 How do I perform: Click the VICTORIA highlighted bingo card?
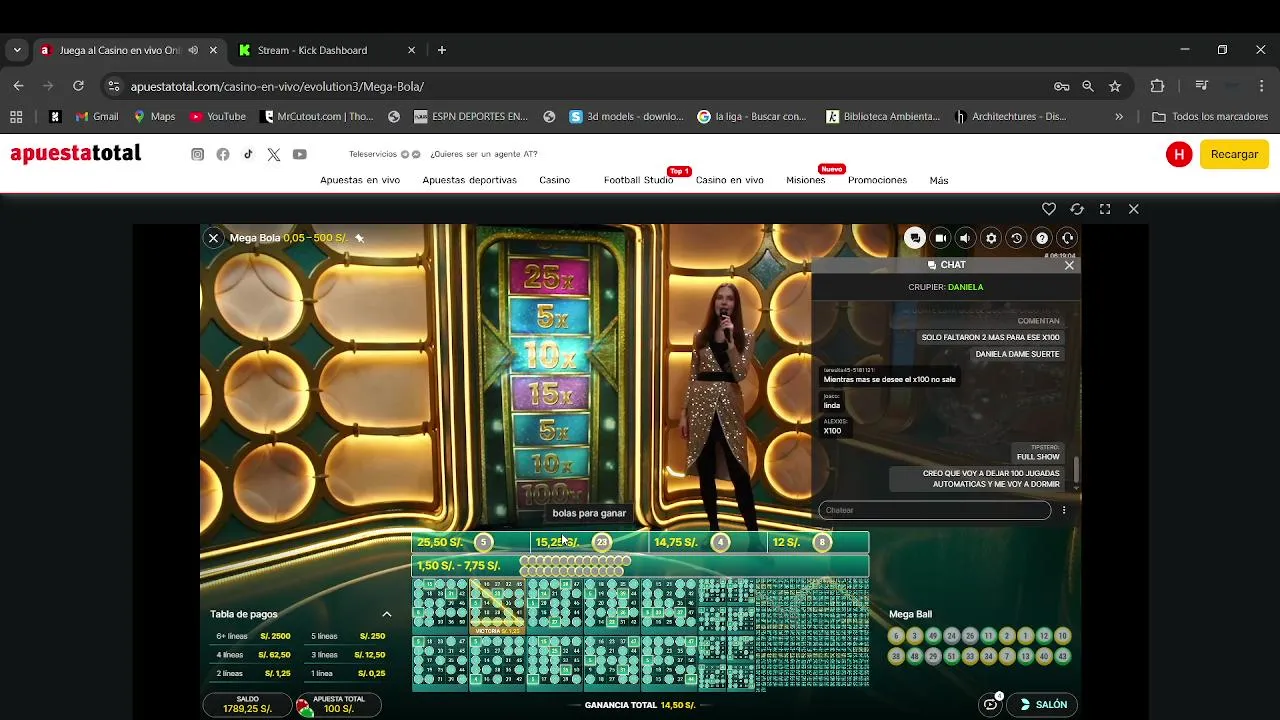pos(497,606)
